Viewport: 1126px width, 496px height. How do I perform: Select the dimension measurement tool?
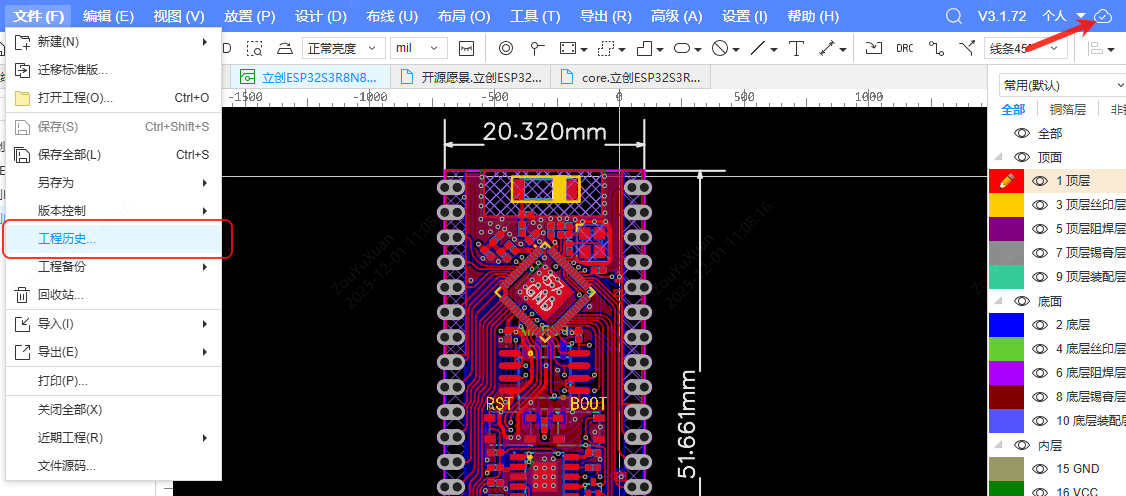pos(826,48)
